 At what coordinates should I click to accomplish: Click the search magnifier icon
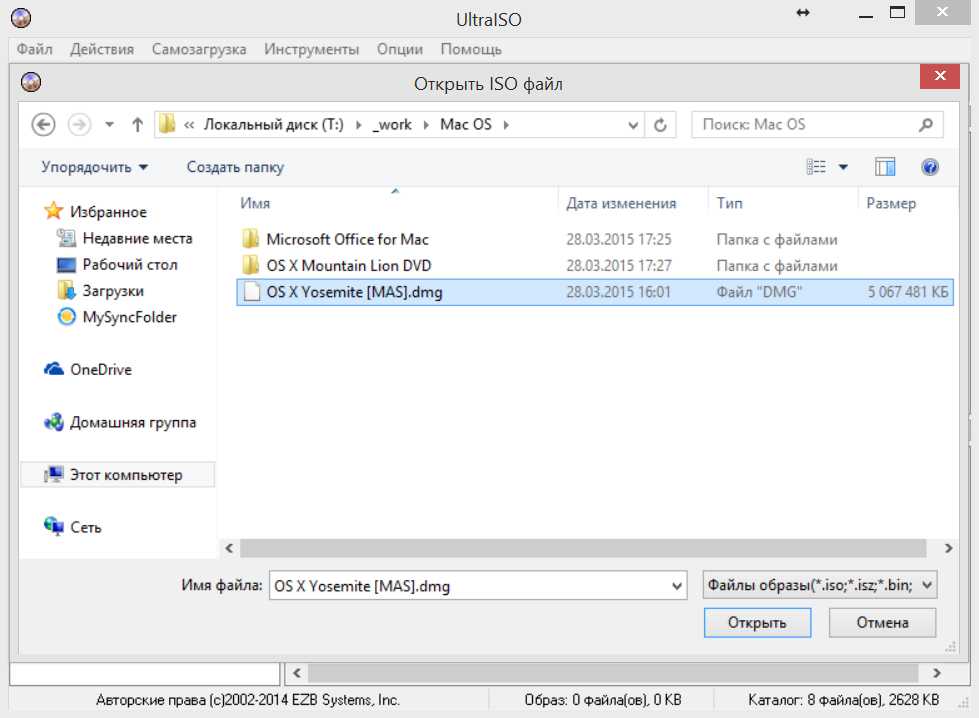[x=926, y=125]
